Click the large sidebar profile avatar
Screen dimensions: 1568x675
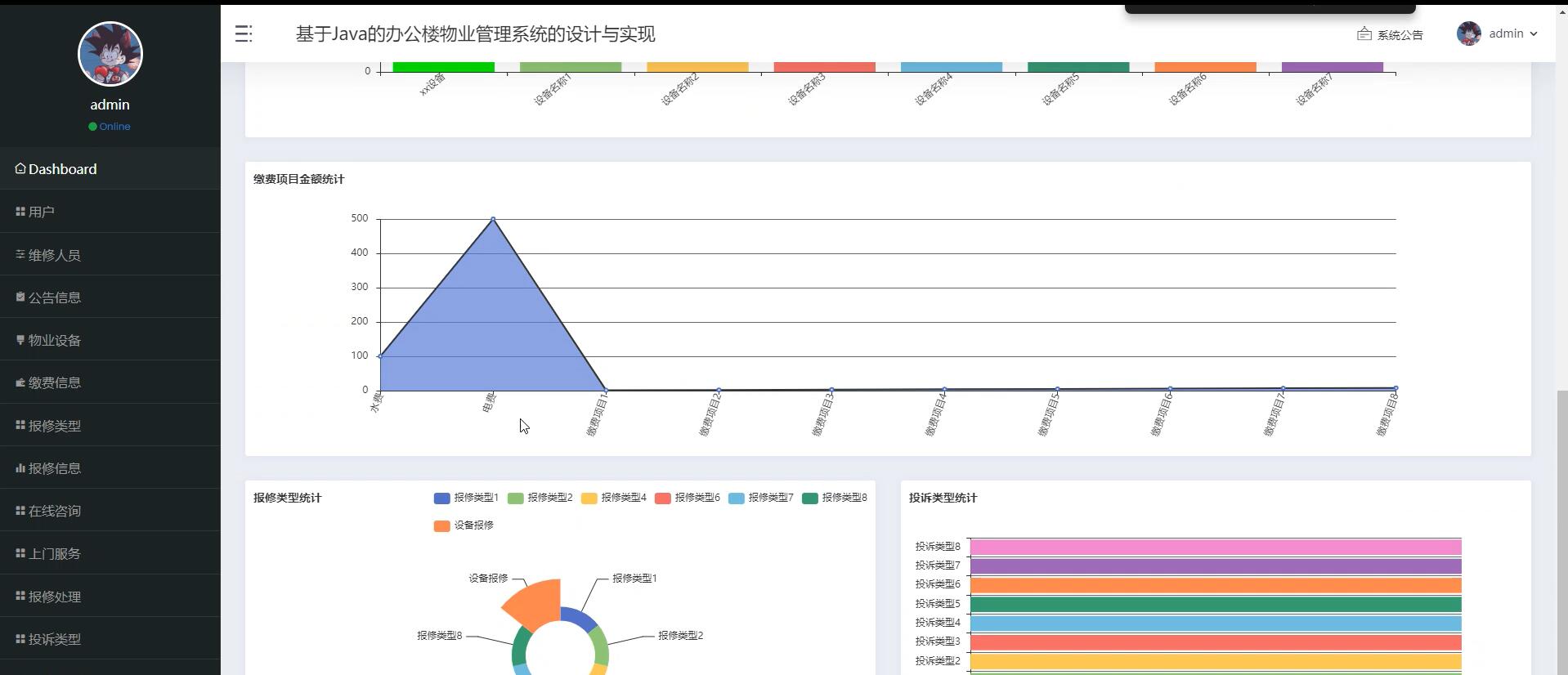point(110,54)
